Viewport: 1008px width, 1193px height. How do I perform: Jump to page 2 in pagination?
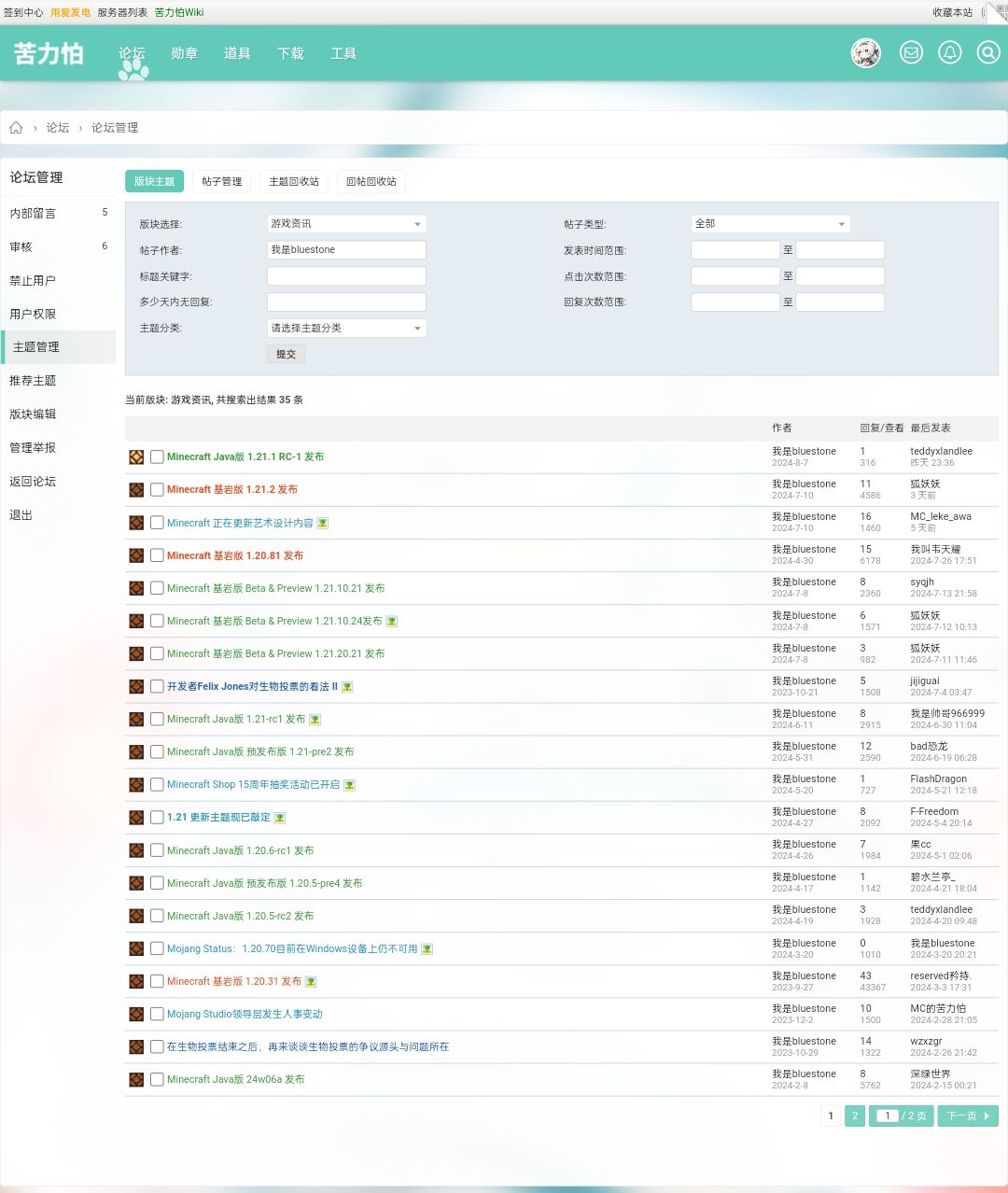click(x=855, y=1116)
